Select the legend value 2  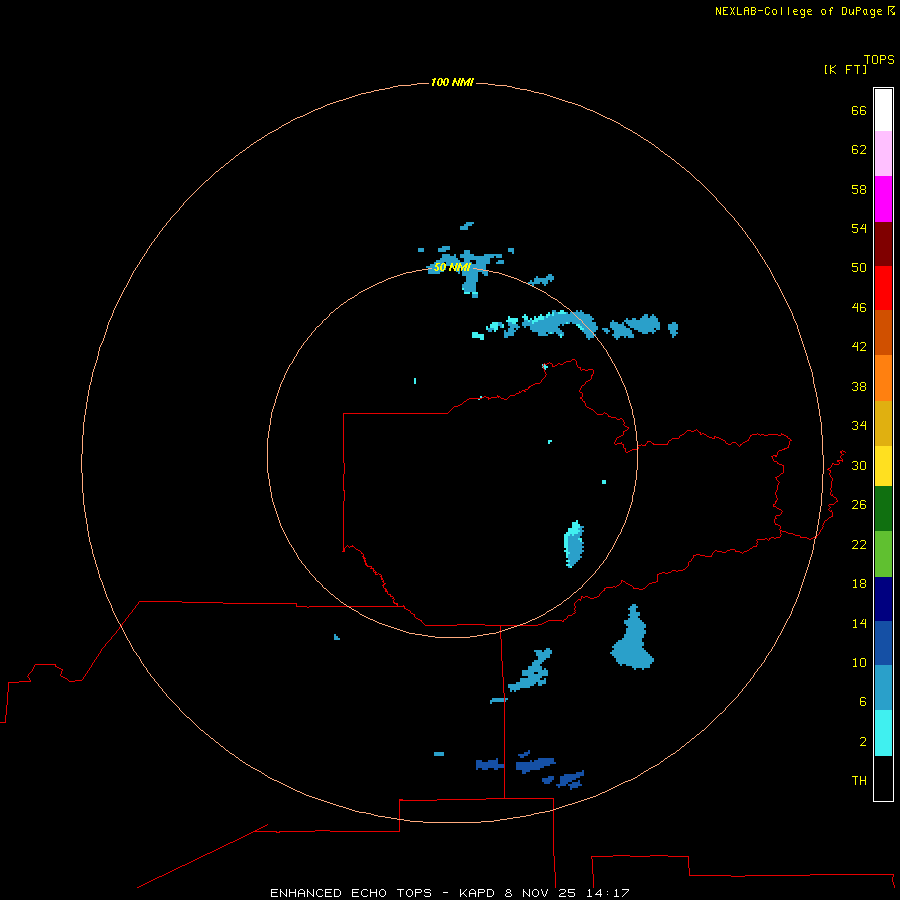point(863,742)
